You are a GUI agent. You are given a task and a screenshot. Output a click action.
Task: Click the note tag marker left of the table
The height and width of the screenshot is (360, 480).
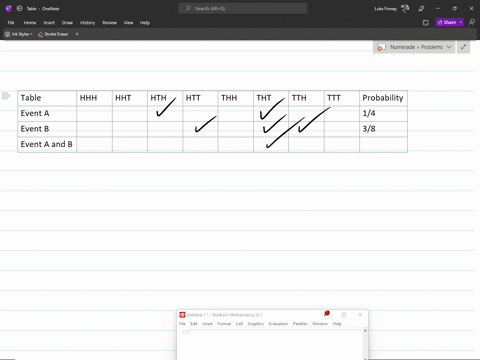[x=6, y=96]
